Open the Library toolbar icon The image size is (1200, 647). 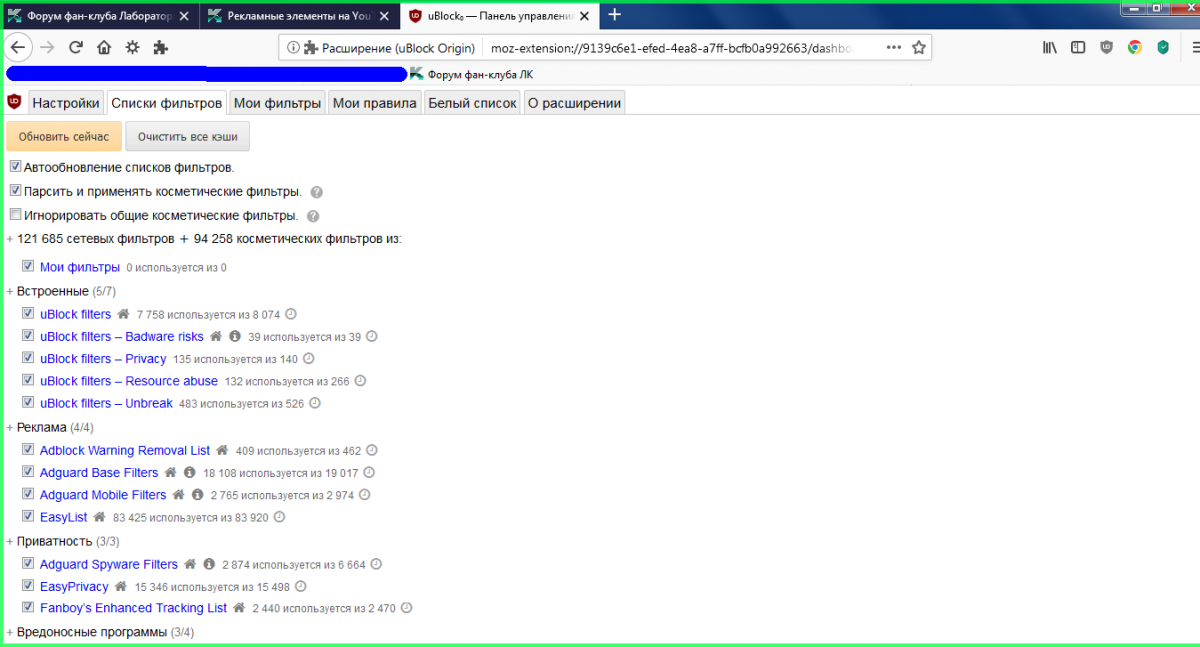click(x=1050, y=47)
